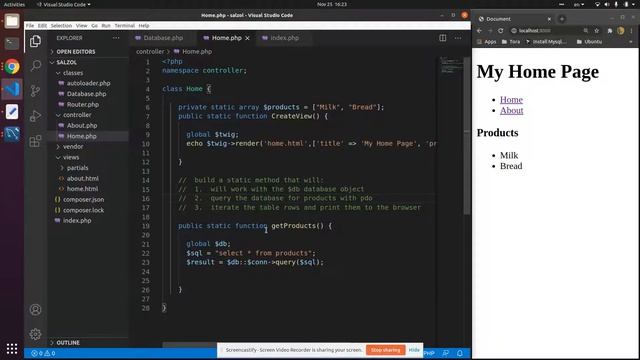
Task: Open Explorer panel ellipsis menu
Action: [116, 38]
